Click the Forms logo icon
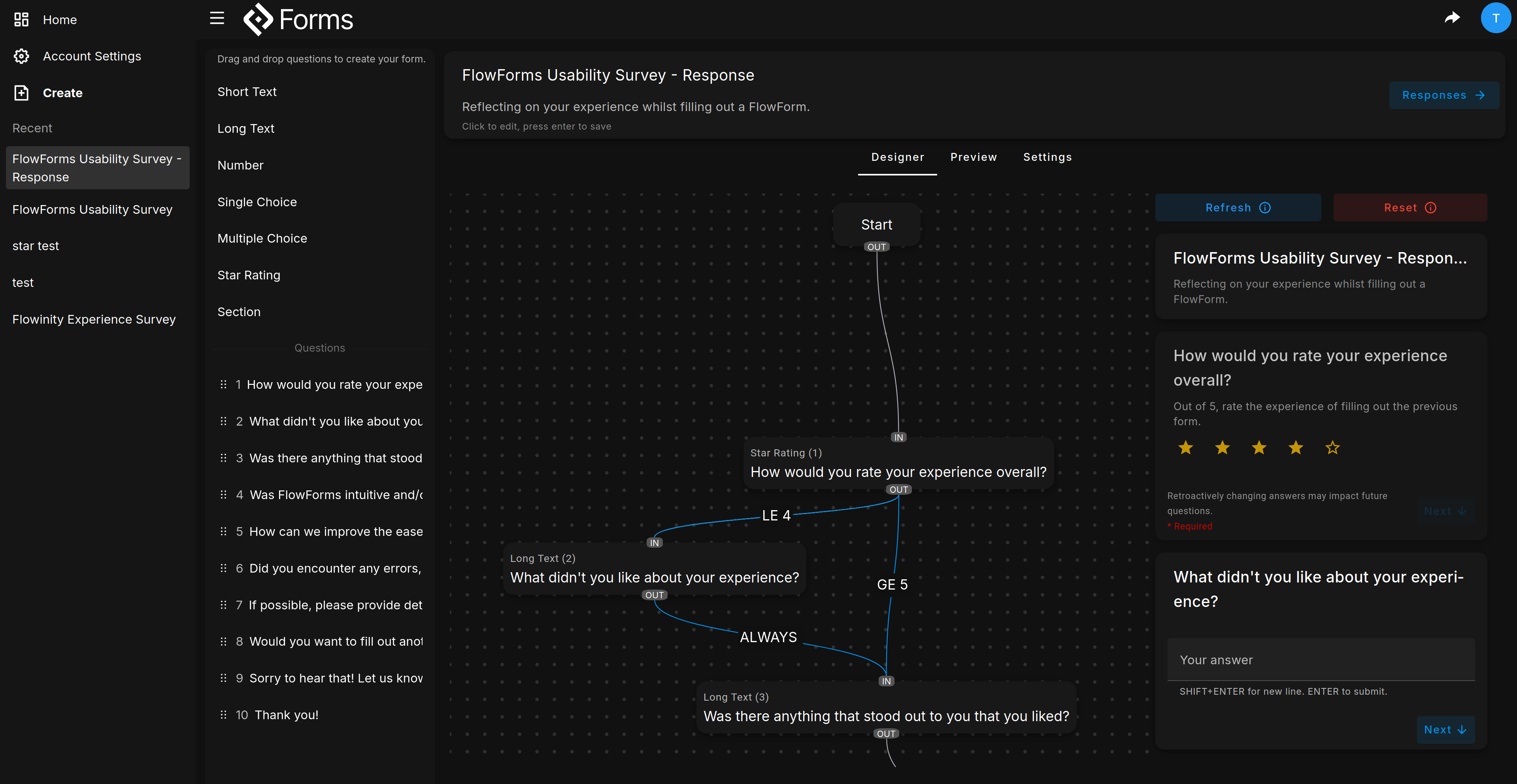The width and height of the screenshot is (1517, 784). pyautogui.click(x=258, y=19)
